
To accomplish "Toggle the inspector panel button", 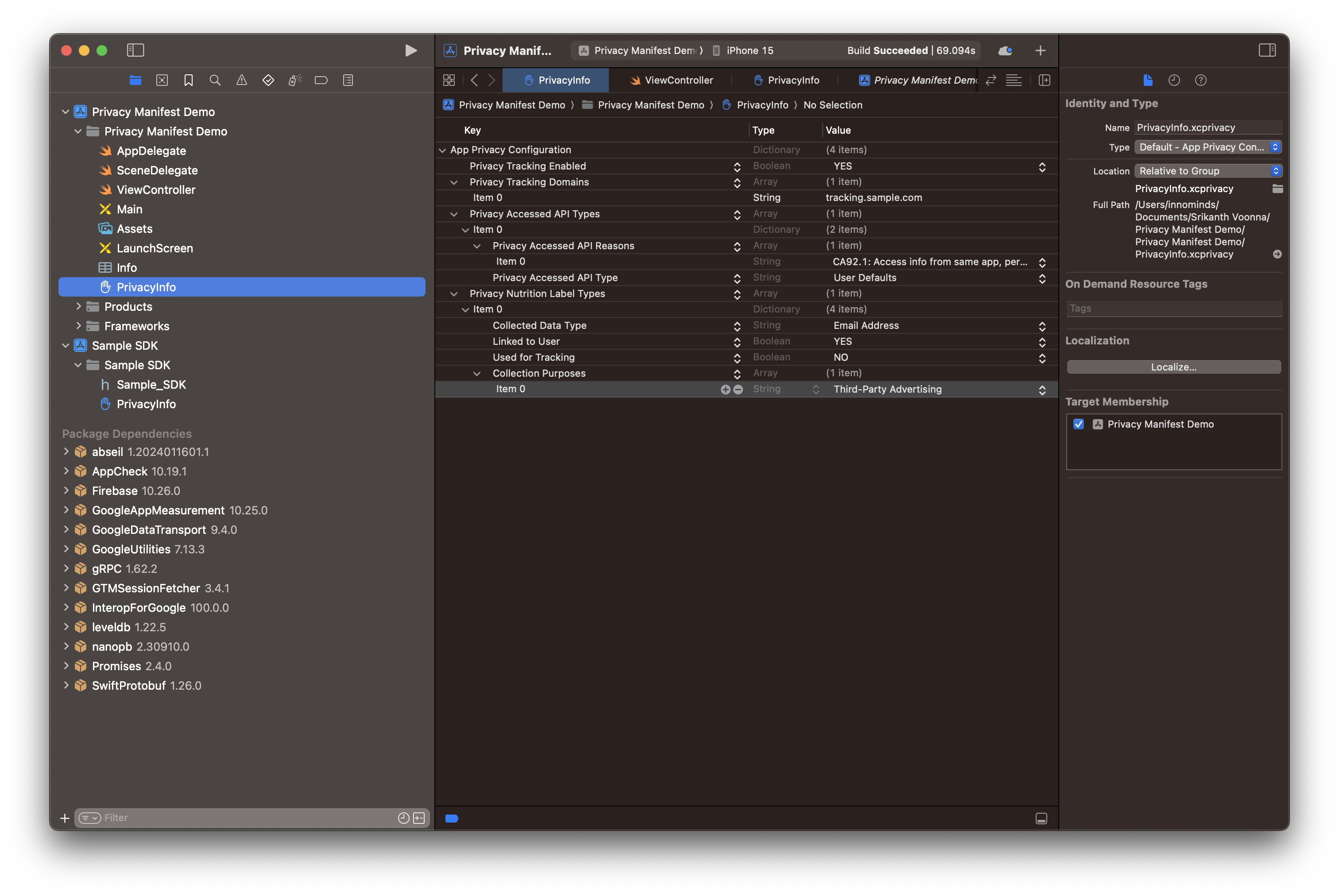I will [x=1267, y=50].
